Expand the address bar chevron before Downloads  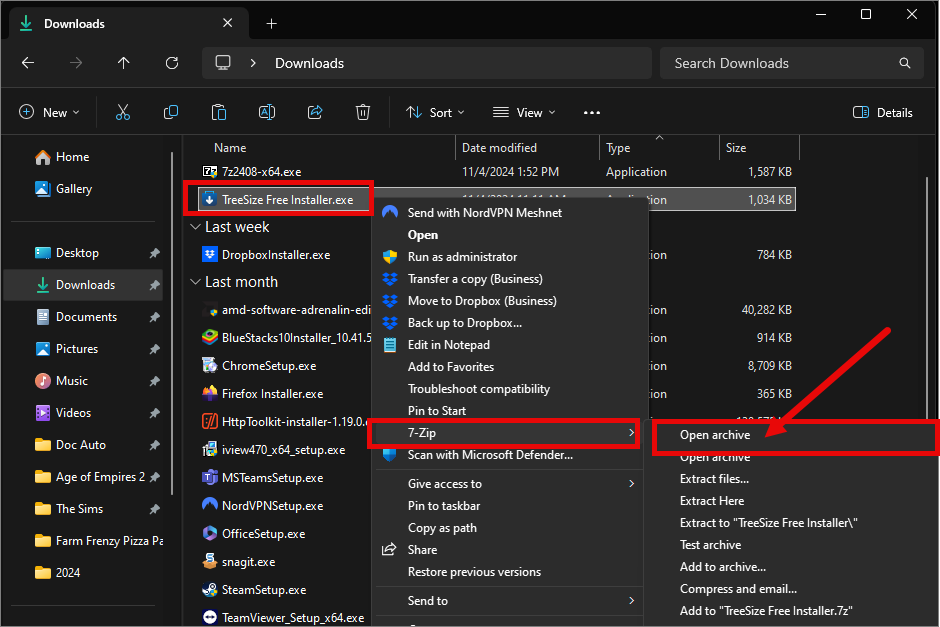(253, 63)
